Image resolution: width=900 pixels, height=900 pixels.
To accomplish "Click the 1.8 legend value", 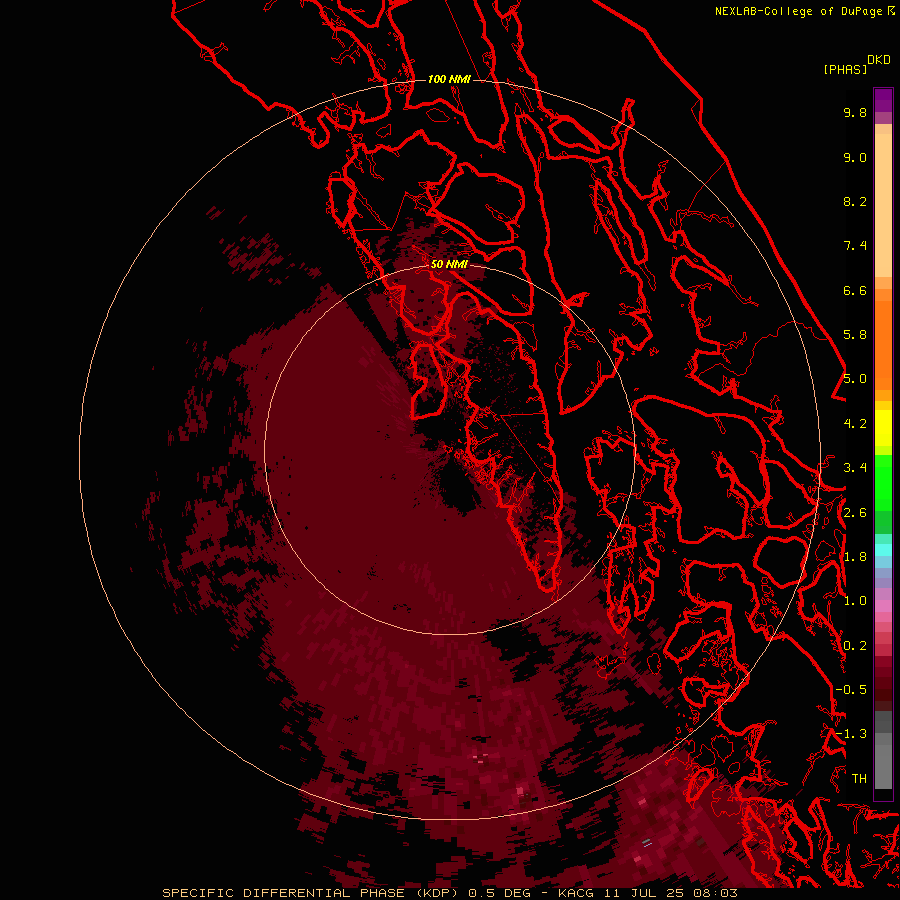I will (855, 557).
